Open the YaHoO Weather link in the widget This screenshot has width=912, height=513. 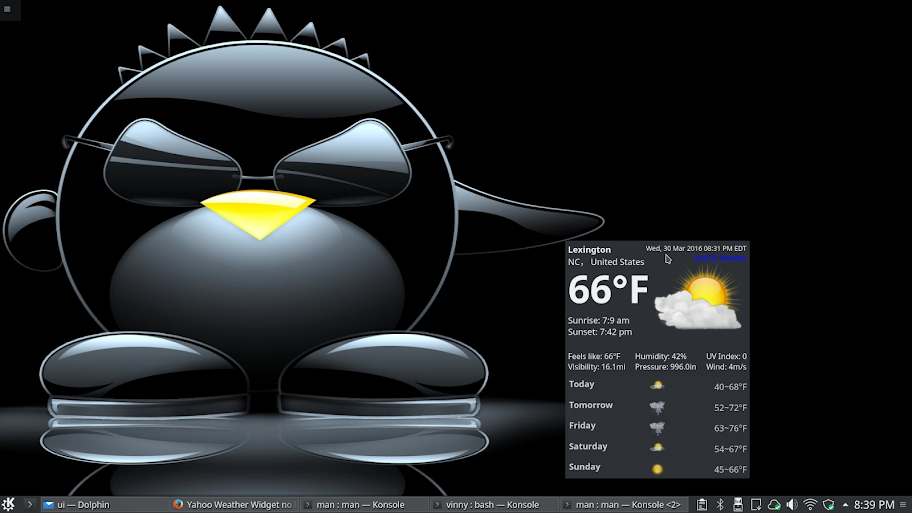point(719,258)
